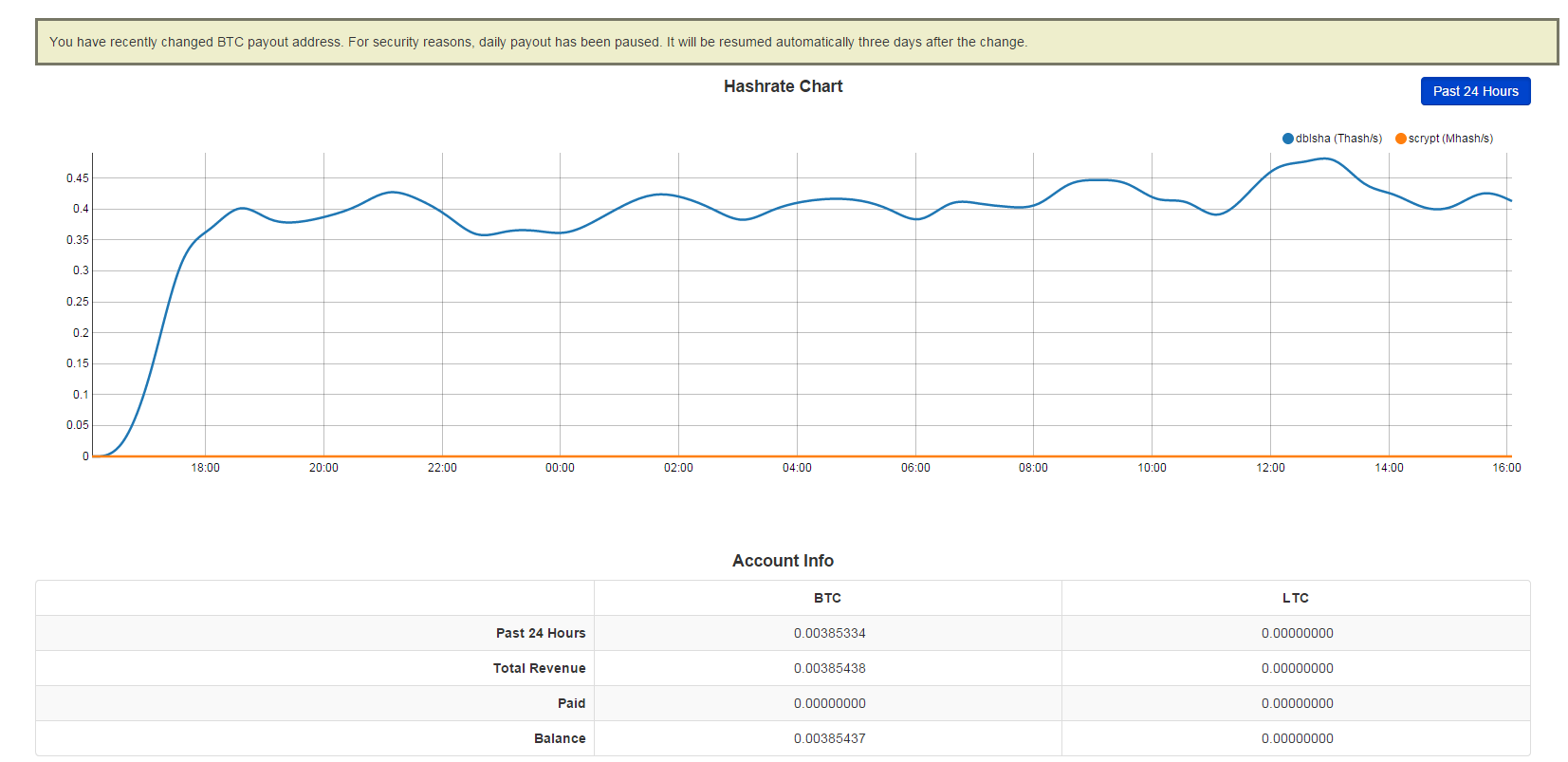Click the 0.45 y-axis value label

[77, 178]
